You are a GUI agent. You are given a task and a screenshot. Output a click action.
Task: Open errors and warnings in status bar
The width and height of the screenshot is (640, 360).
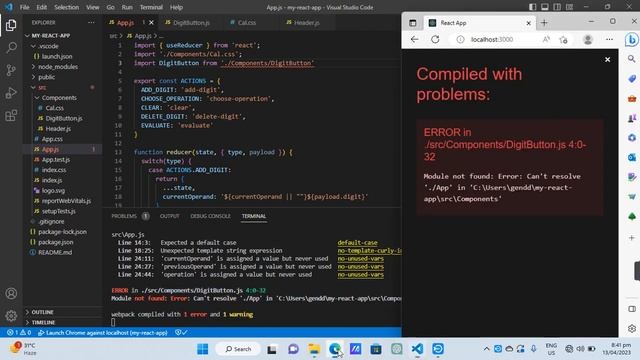point(19,333)
